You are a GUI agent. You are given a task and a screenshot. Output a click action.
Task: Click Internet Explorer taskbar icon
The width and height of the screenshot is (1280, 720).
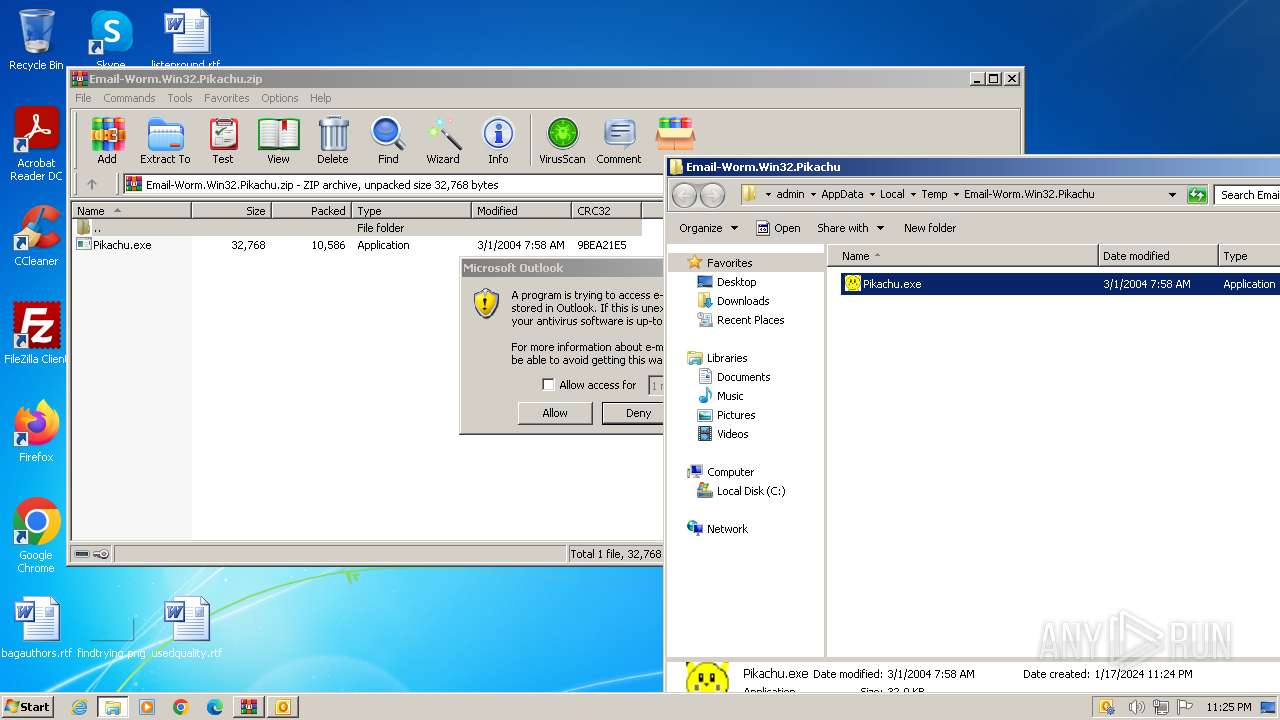coord(79,707)
